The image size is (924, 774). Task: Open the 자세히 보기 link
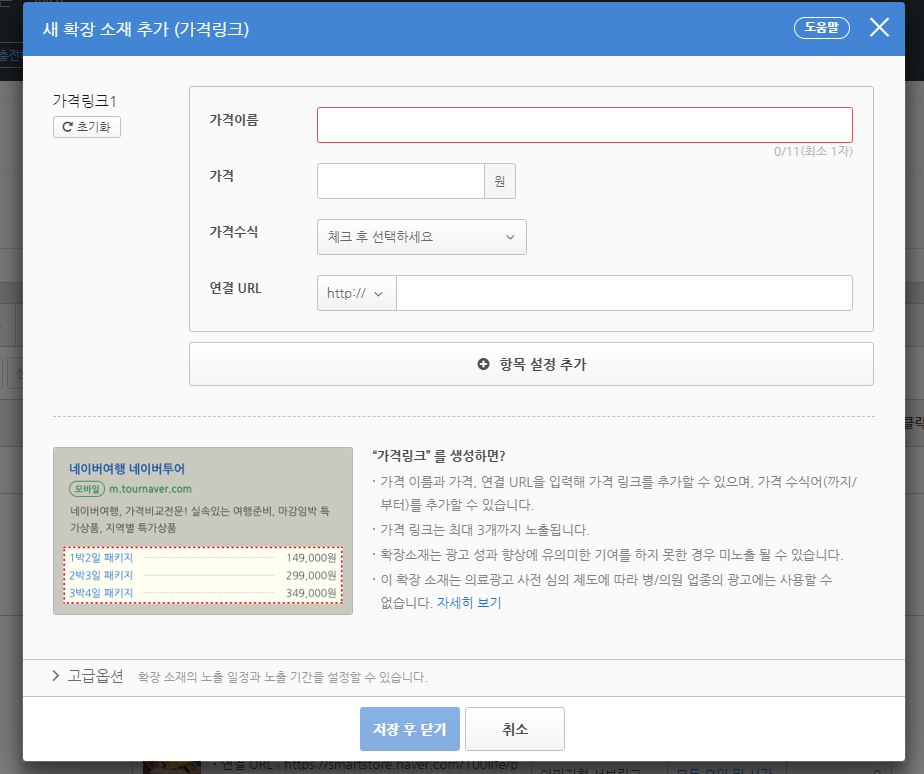click(x=469, y=603)
